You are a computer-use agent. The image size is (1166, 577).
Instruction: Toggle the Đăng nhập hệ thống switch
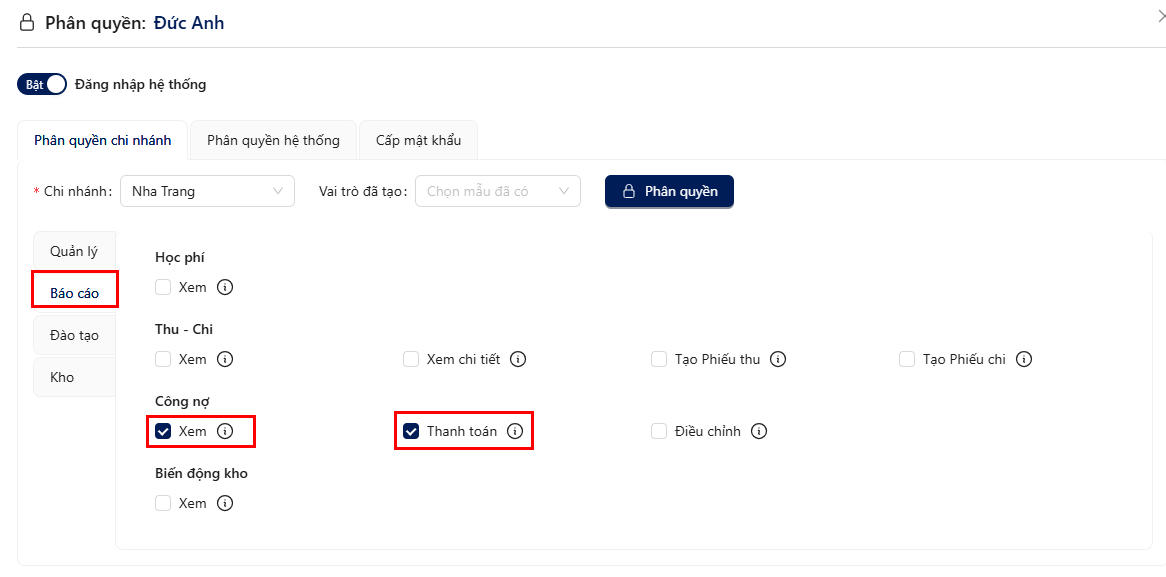click(42, 85)
